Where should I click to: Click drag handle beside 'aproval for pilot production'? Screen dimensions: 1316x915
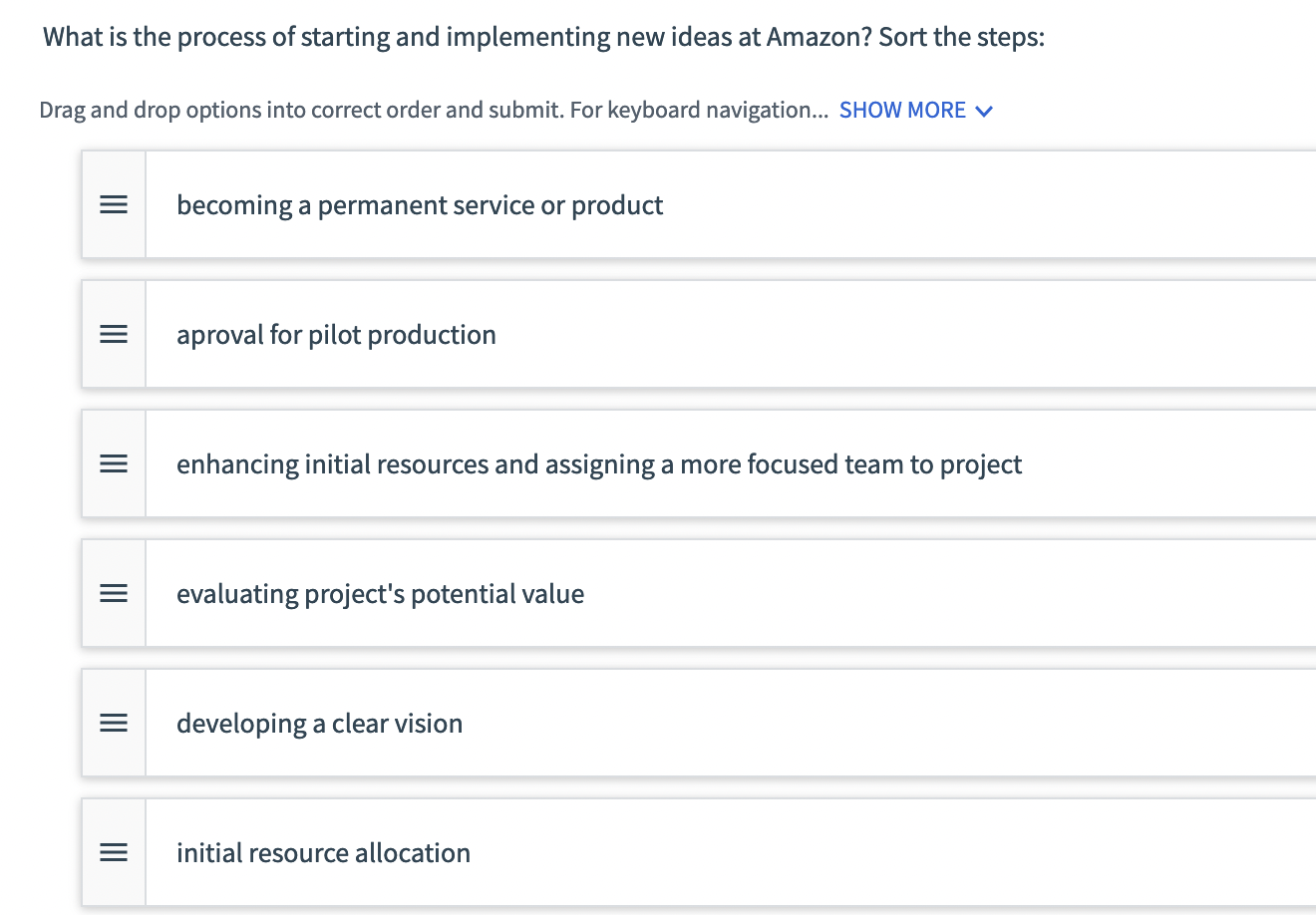(114, 334)
